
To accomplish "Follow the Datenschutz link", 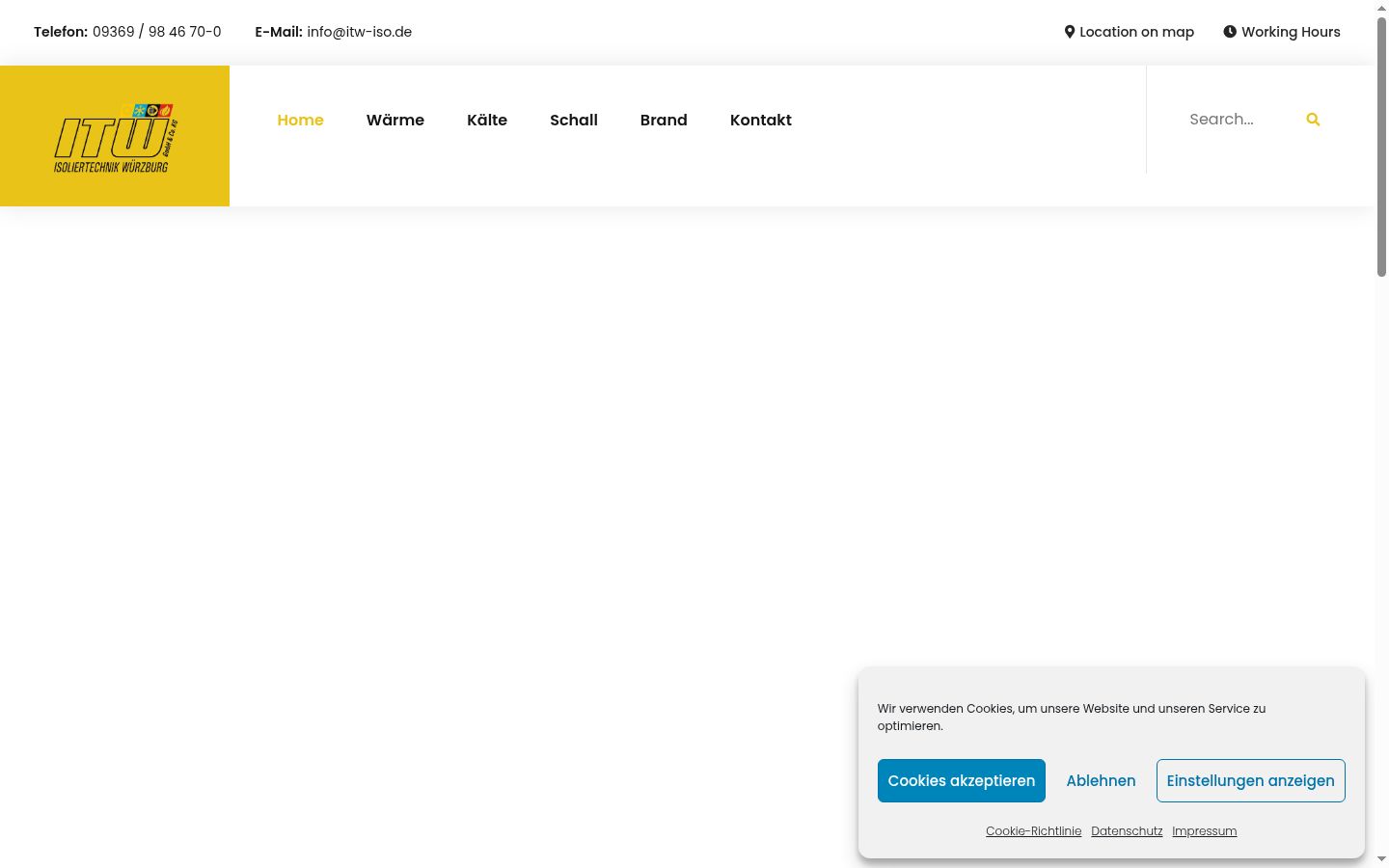I will [x=1127, y=831].
